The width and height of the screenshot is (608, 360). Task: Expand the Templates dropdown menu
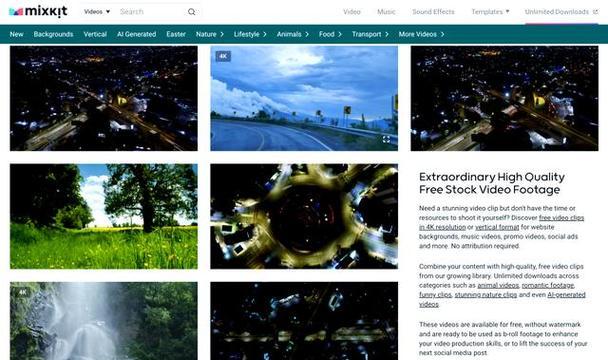coord(490,12)
